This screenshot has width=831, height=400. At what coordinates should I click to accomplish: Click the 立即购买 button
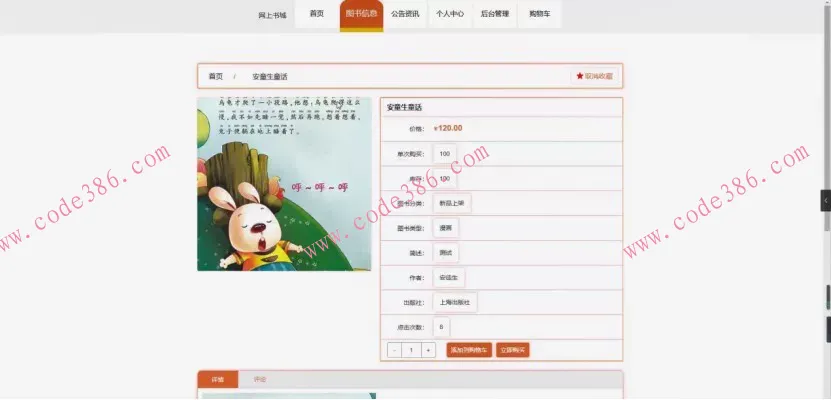tap(512, 350)
